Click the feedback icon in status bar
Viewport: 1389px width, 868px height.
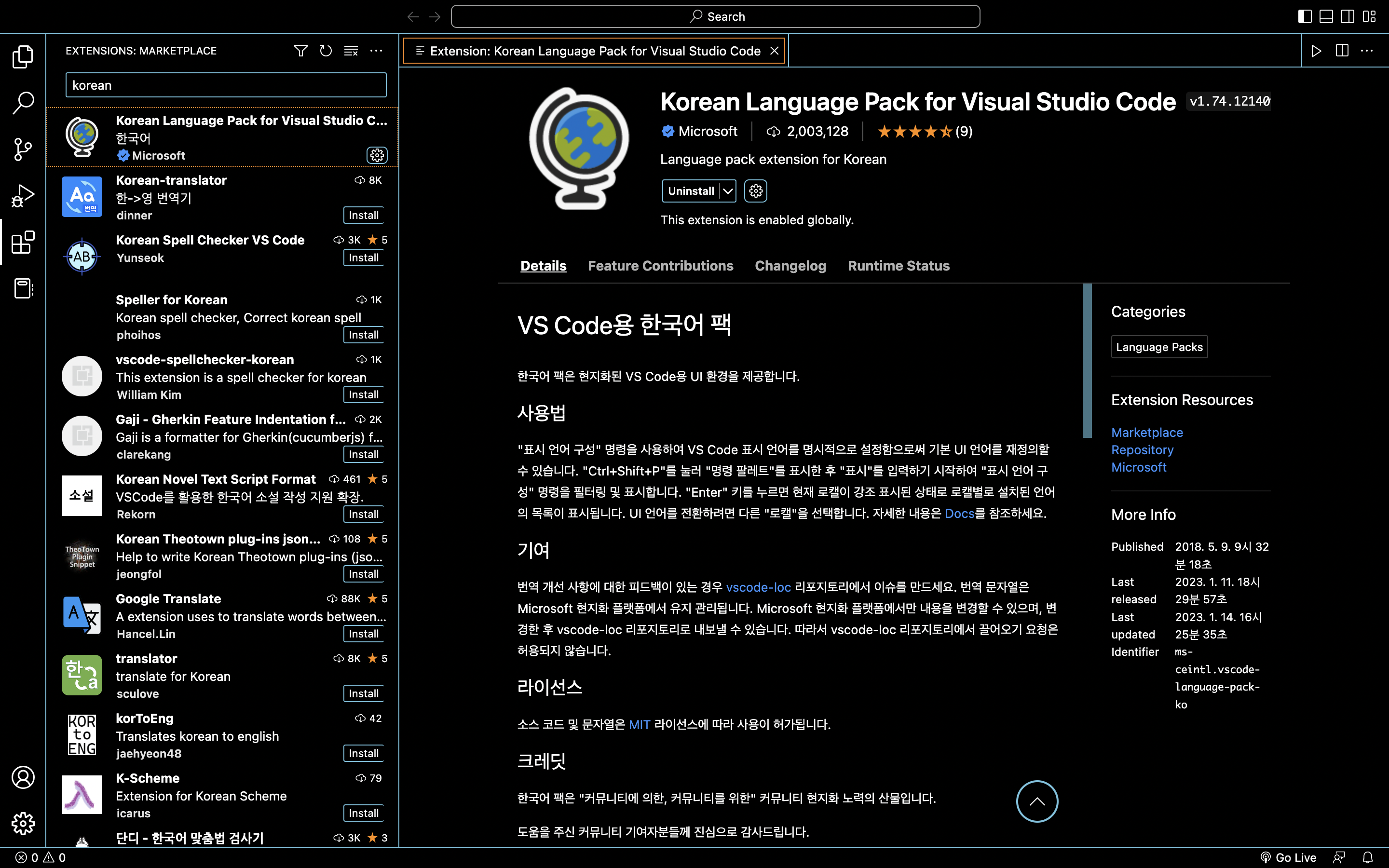(1339, 857)
